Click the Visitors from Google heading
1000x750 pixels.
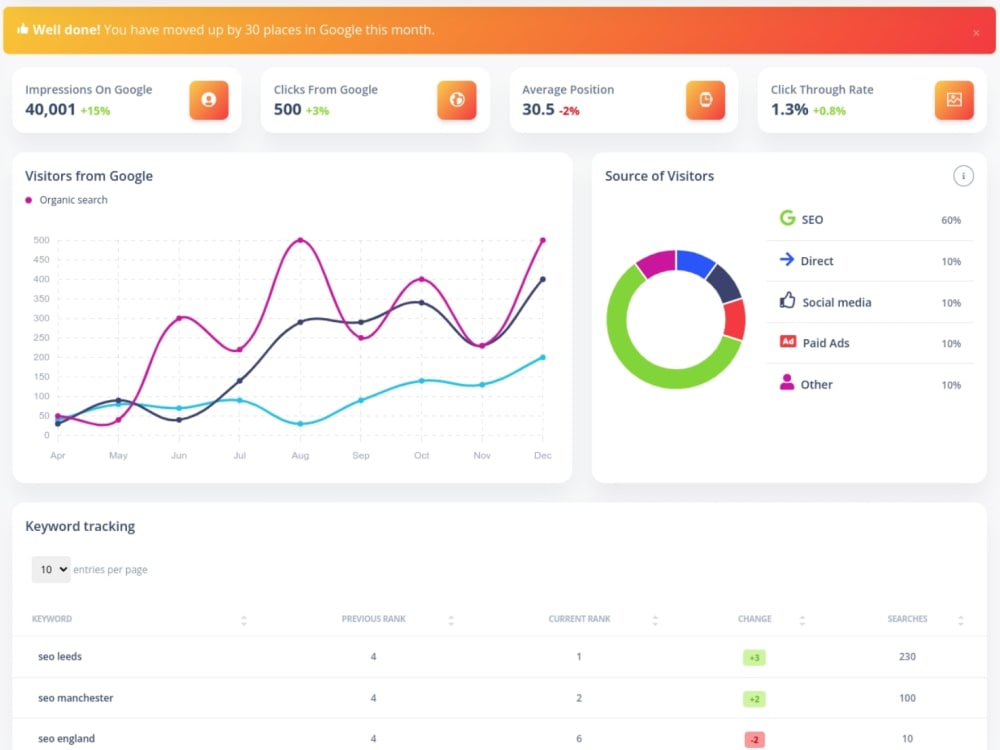(89, 176)
